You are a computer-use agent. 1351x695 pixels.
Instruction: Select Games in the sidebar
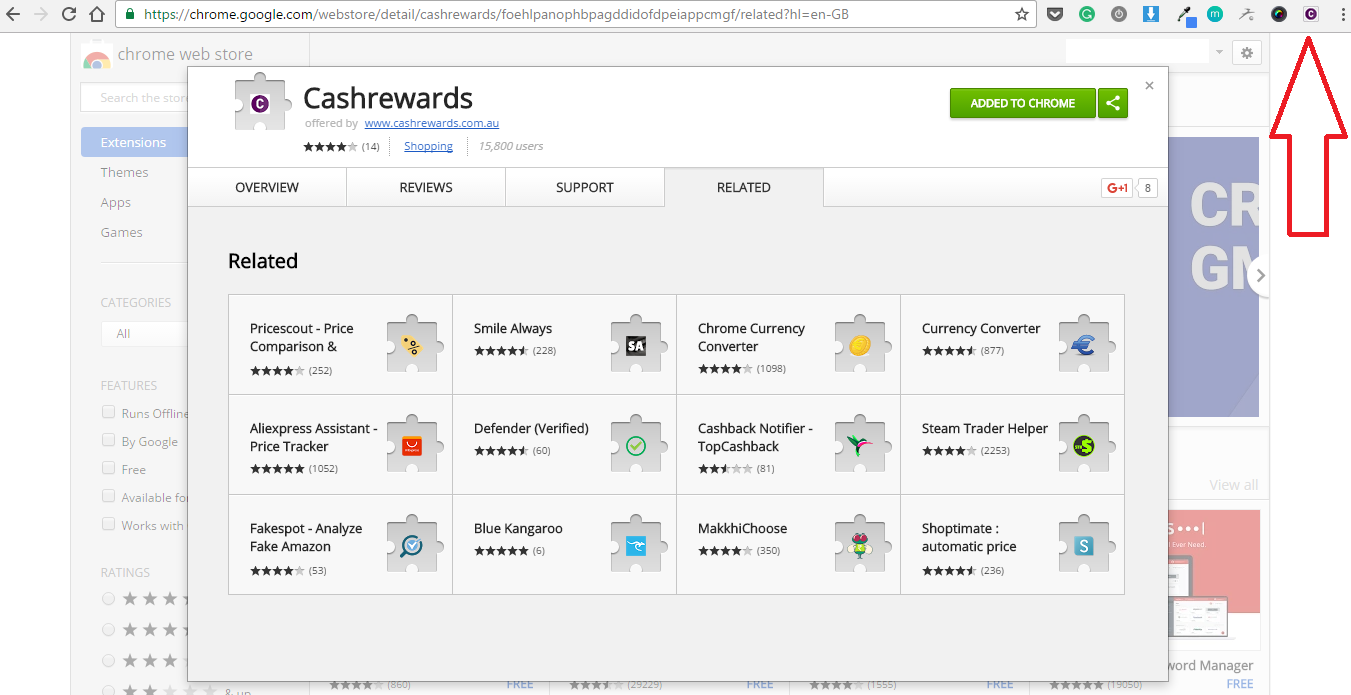122,232
